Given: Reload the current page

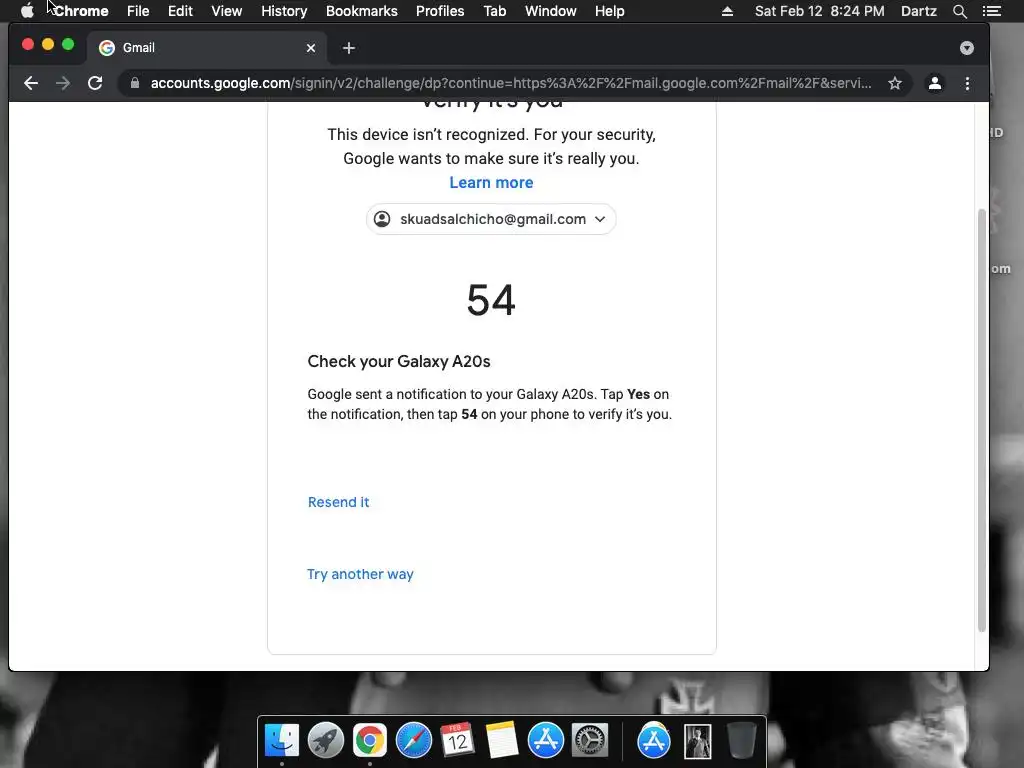Looking at the screenshot, I should [x=95, y=83].
